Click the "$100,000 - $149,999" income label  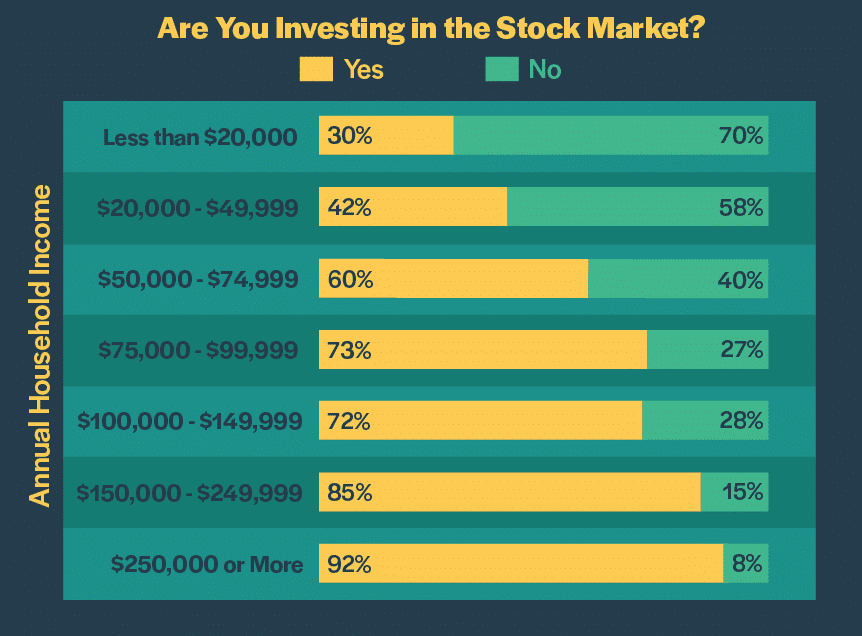click(190, 422)
